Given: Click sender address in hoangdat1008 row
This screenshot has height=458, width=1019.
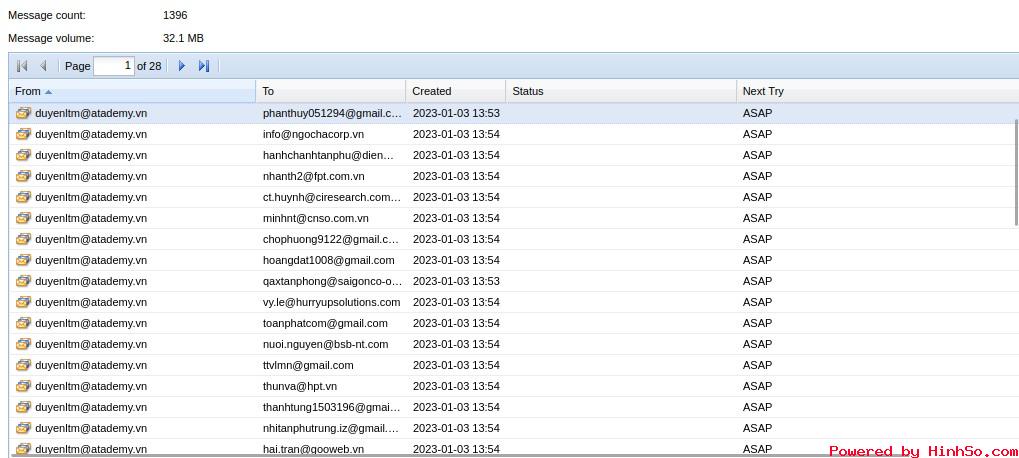Looking at the screenshot, I should tap(91, 260).
